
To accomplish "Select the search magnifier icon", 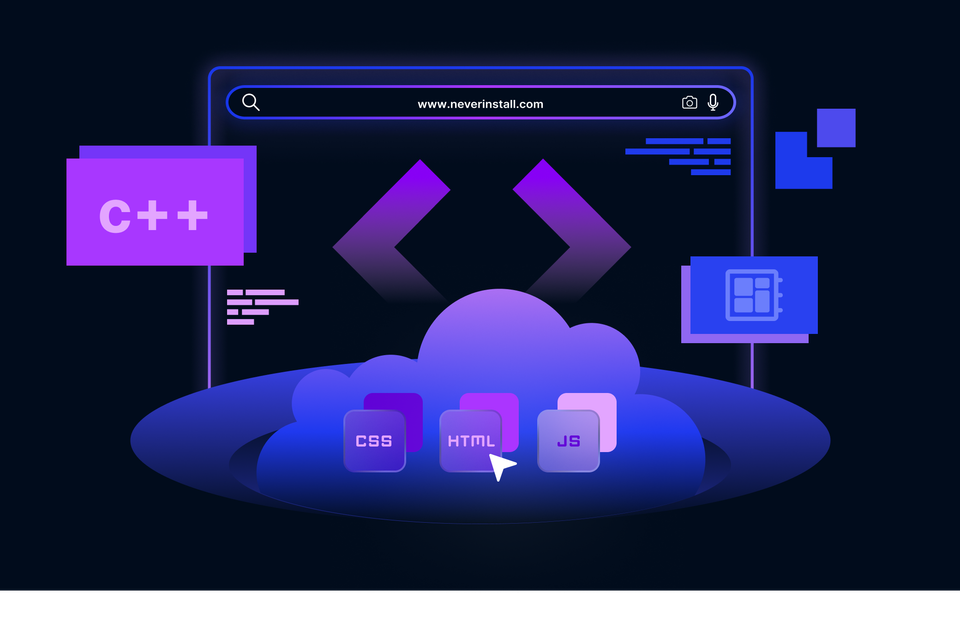I will [x=250, y=102].
